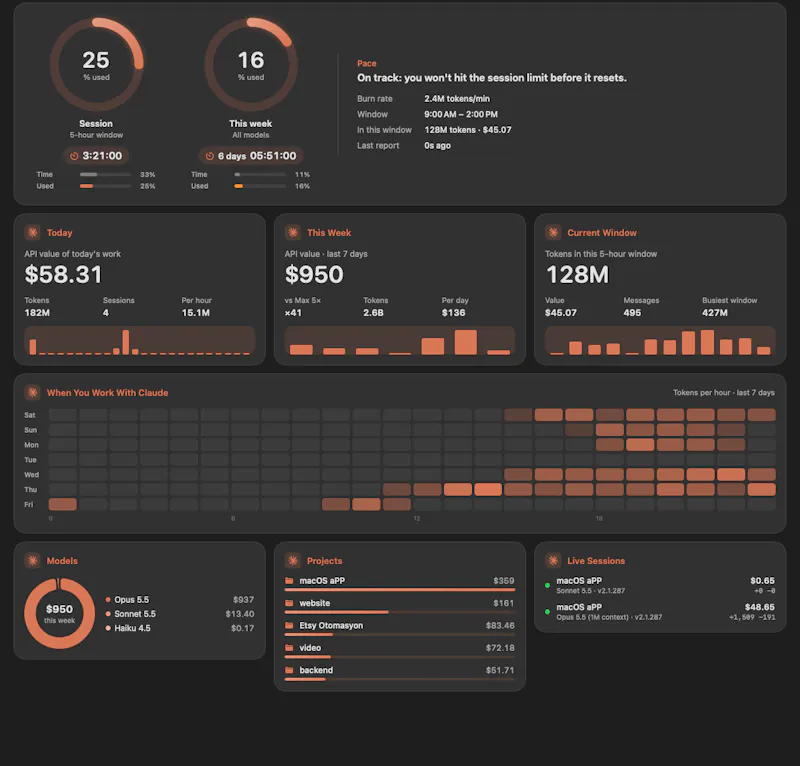Image resolution: width=800 pixels, height=766 pixels.
Task: Click the Fri midnight heatmap cell
Action: (x=63, y=504)
